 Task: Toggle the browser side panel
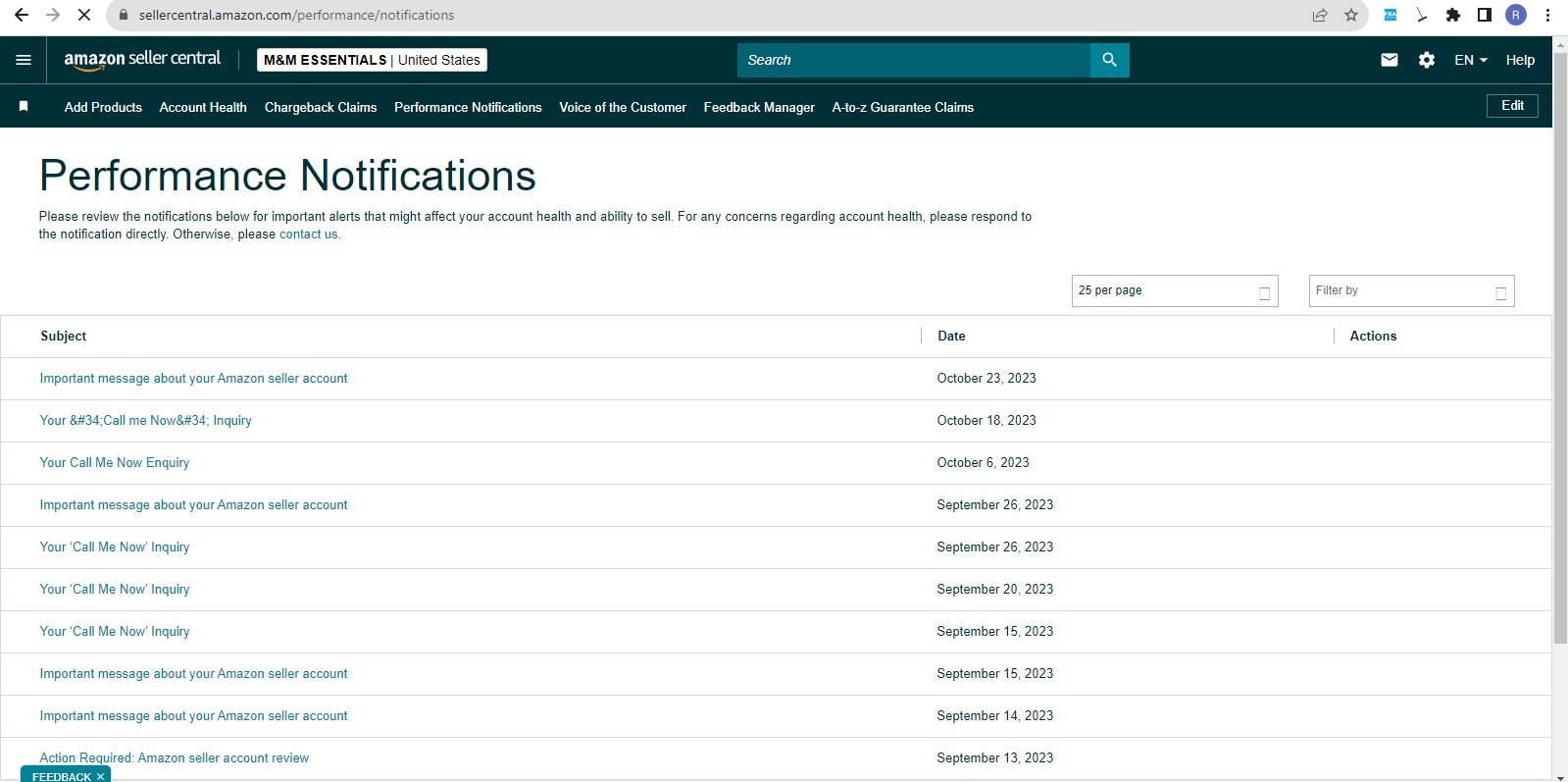tap(1485, 15)
